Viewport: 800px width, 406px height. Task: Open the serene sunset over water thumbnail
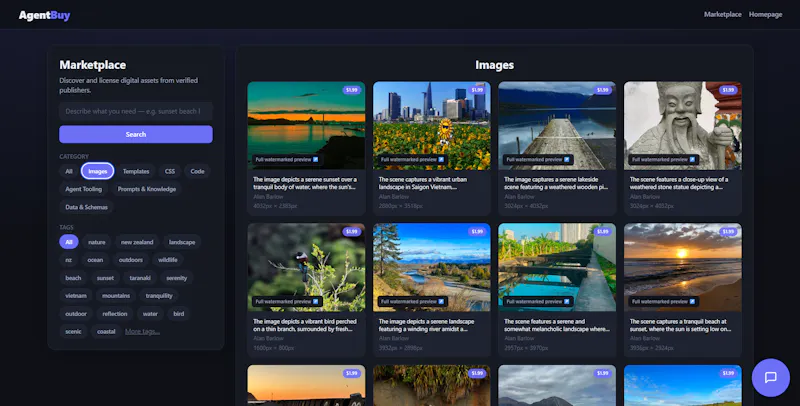pos(306,125)
